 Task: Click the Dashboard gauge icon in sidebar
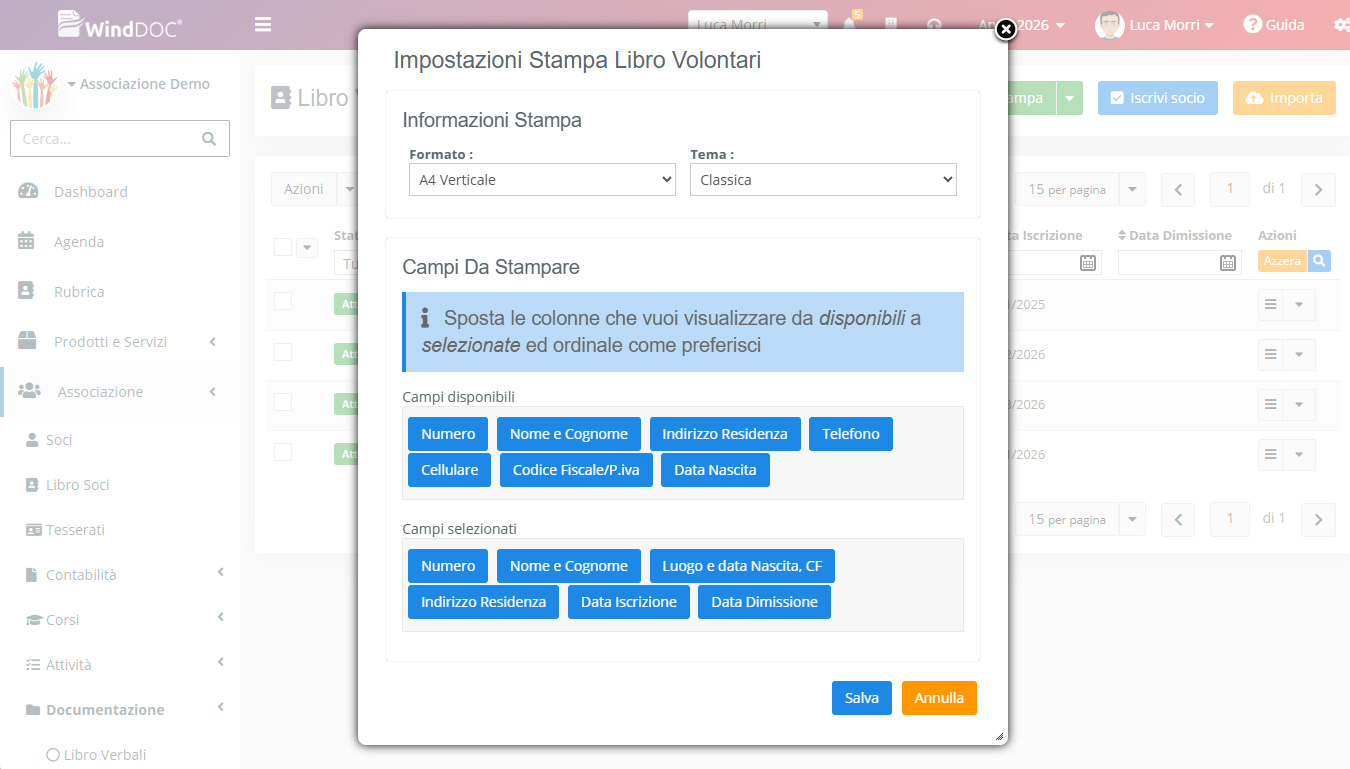(x=28, y=191)
